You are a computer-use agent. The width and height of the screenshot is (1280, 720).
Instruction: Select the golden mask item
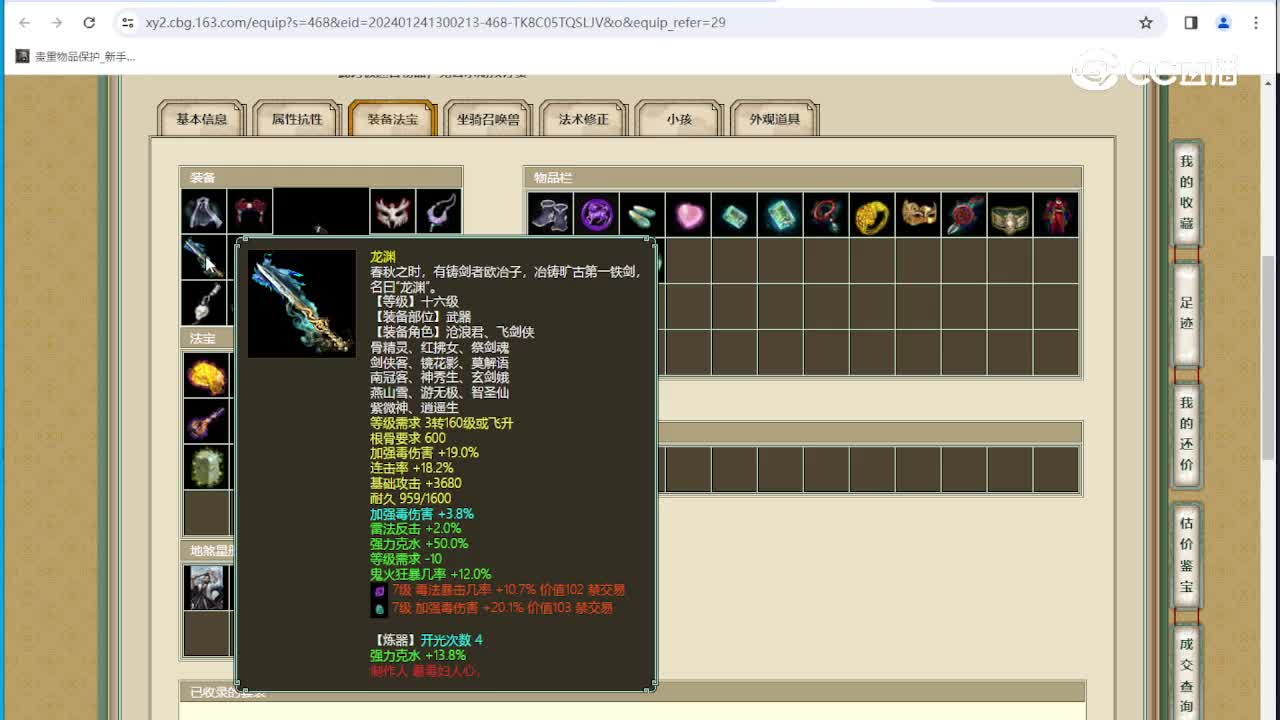pyautogui.click(x=918, y=214)
